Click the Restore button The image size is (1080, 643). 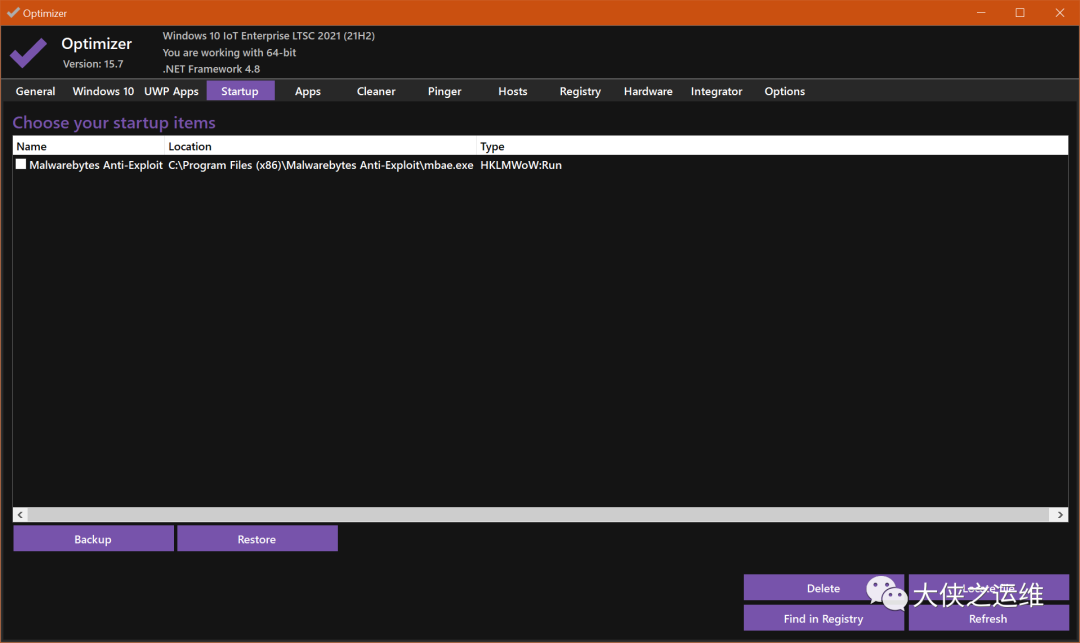point(257,539)
